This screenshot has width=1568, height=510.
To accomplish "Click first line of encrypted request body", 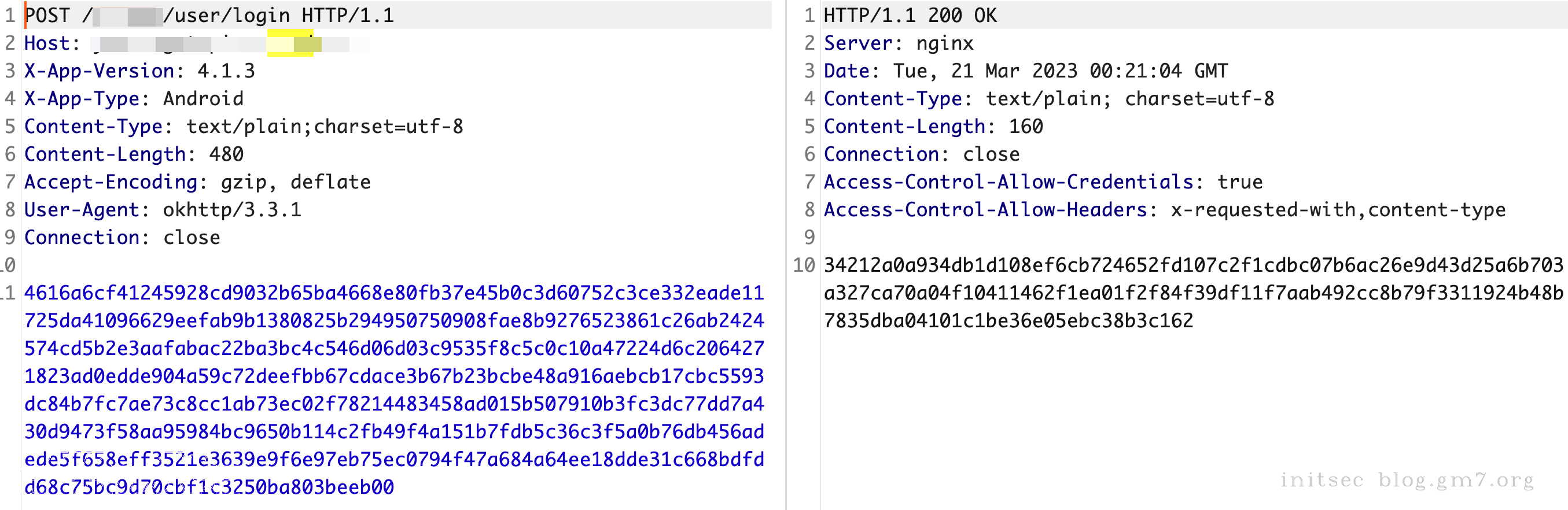I will pos(394,293).
